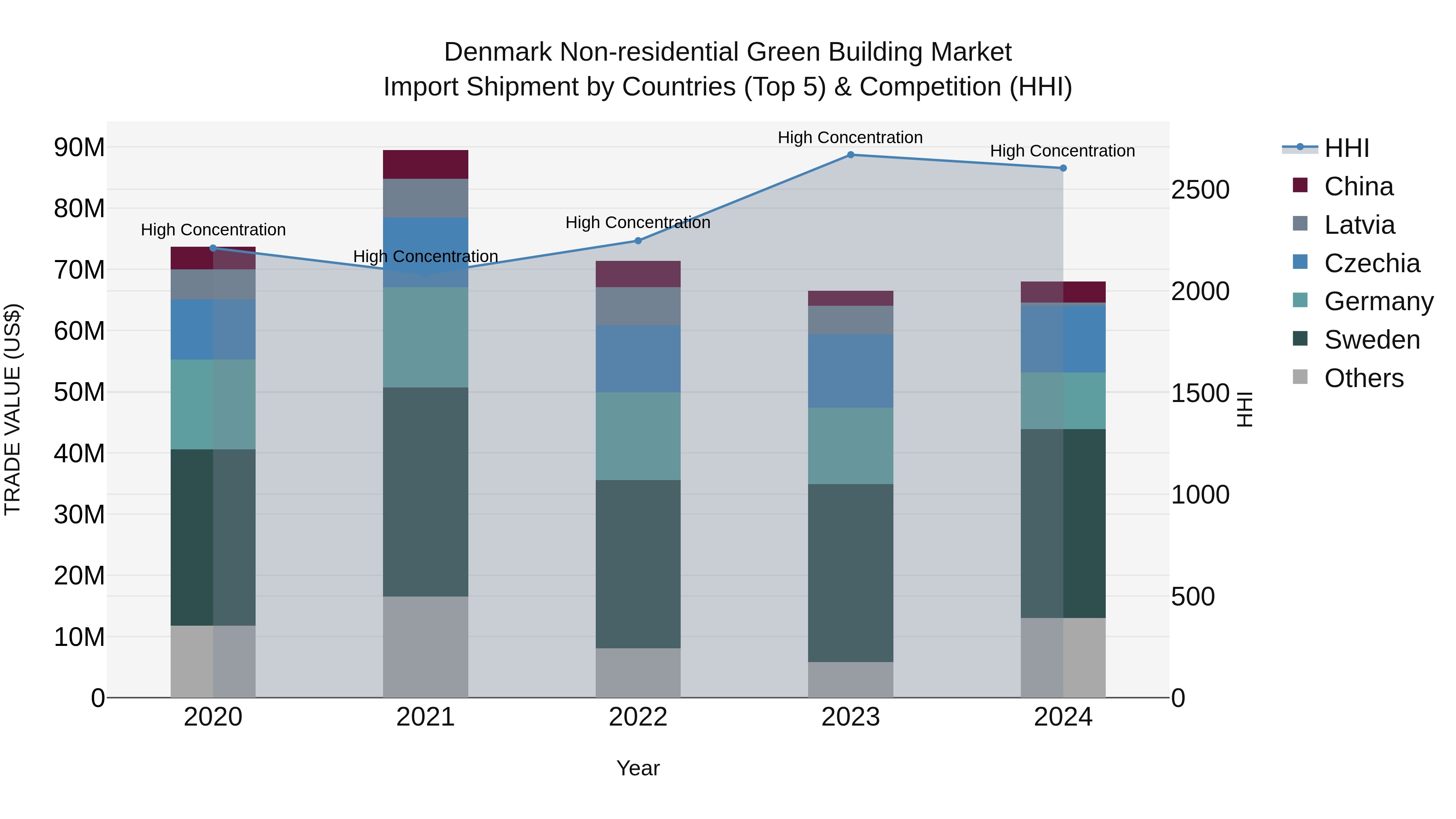Toggle the Sweden legend entry
1456x819 pixels.
[x=1356, y=340]
